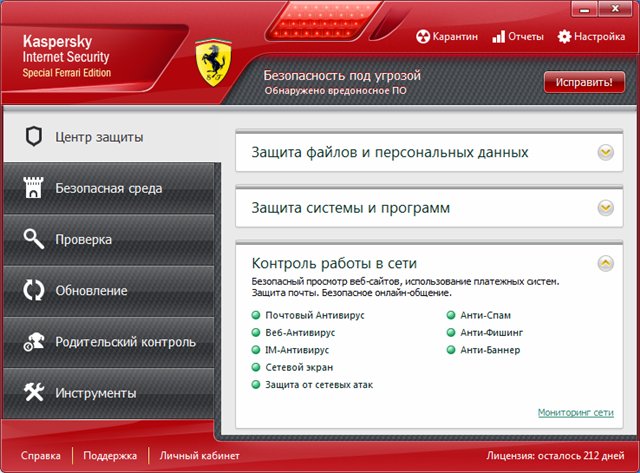Click green status dot beside Анти-Фишинг
This screenshot has width=640, height=473.
coord(451,333)
